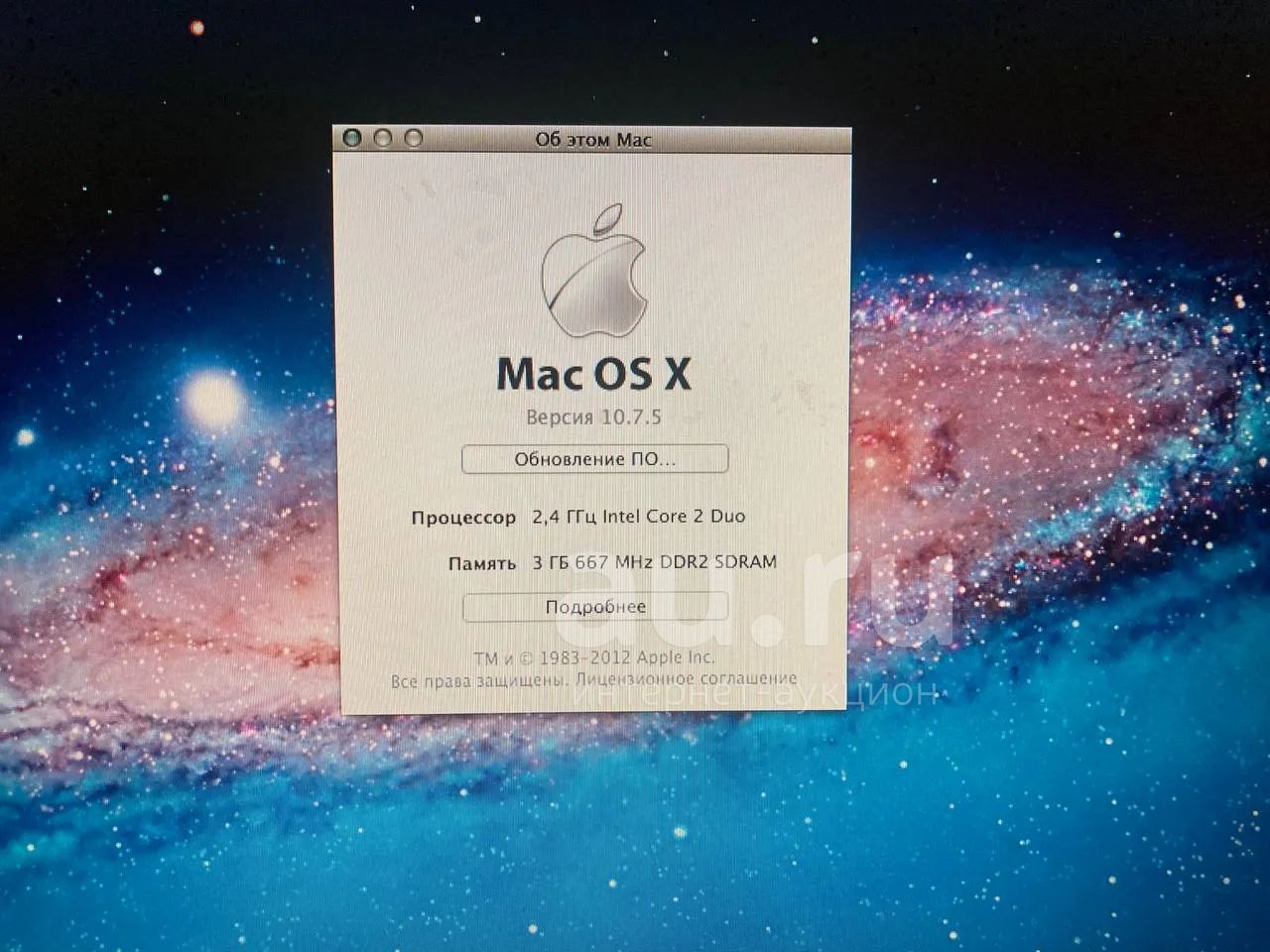The image size is (1270, 952).
Task: Click the Apple logo image
Action: coord(593,271)
